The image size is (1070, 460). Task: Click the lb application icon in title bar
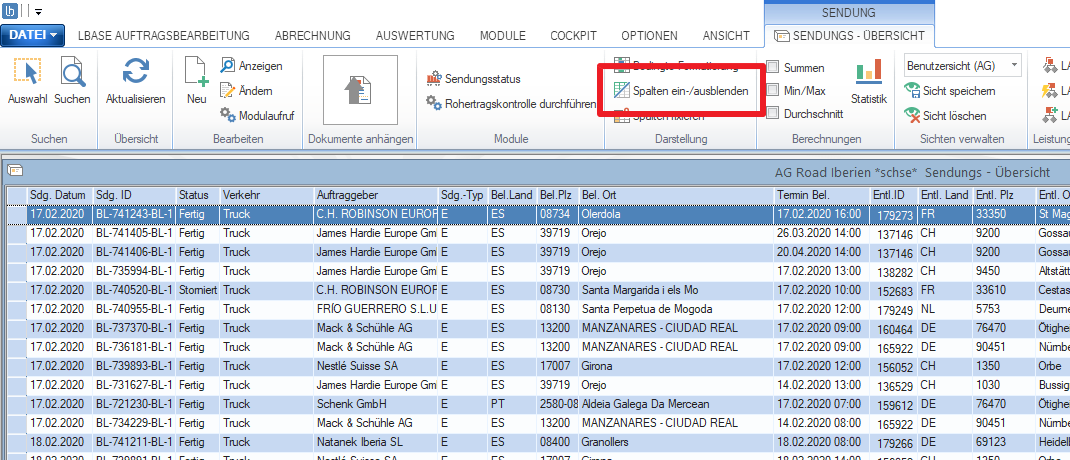click(12, 11)
